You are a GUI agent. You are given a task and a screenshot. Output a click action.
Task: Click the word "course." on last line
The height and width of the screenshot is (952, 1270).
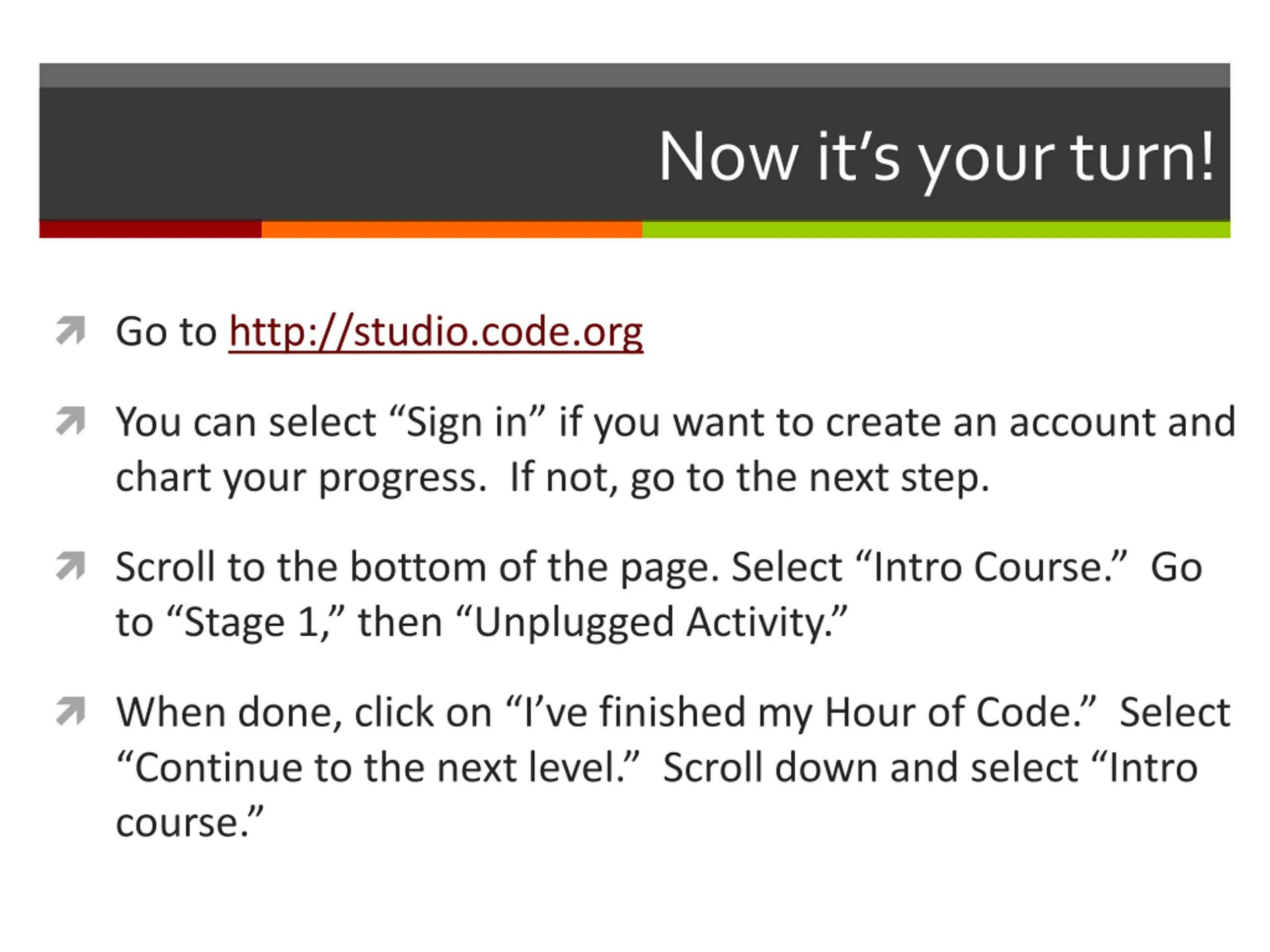[190, 823]
